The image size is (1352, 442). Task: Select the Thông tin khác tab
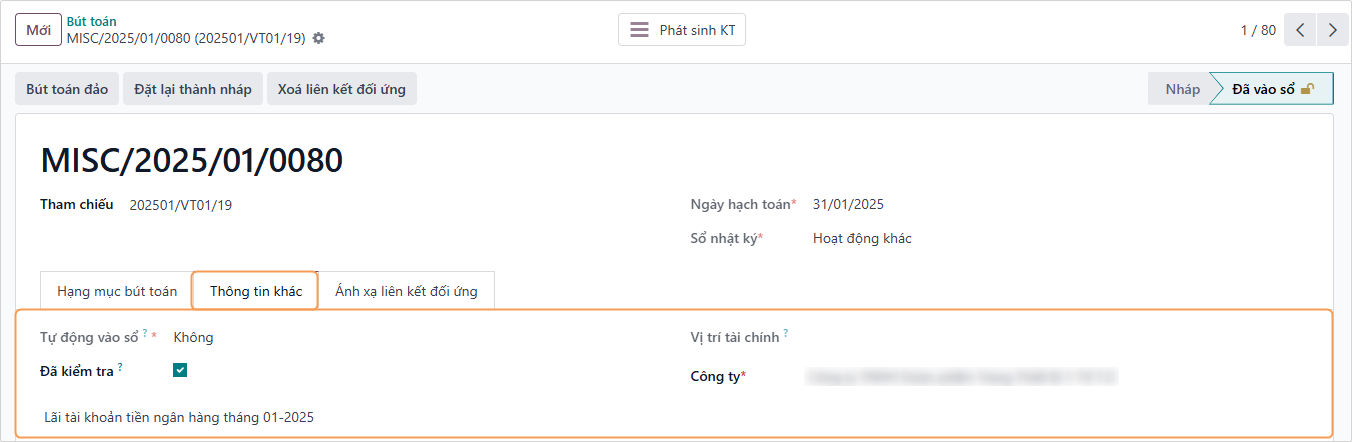pyautogui.click(x=256, y=291)
